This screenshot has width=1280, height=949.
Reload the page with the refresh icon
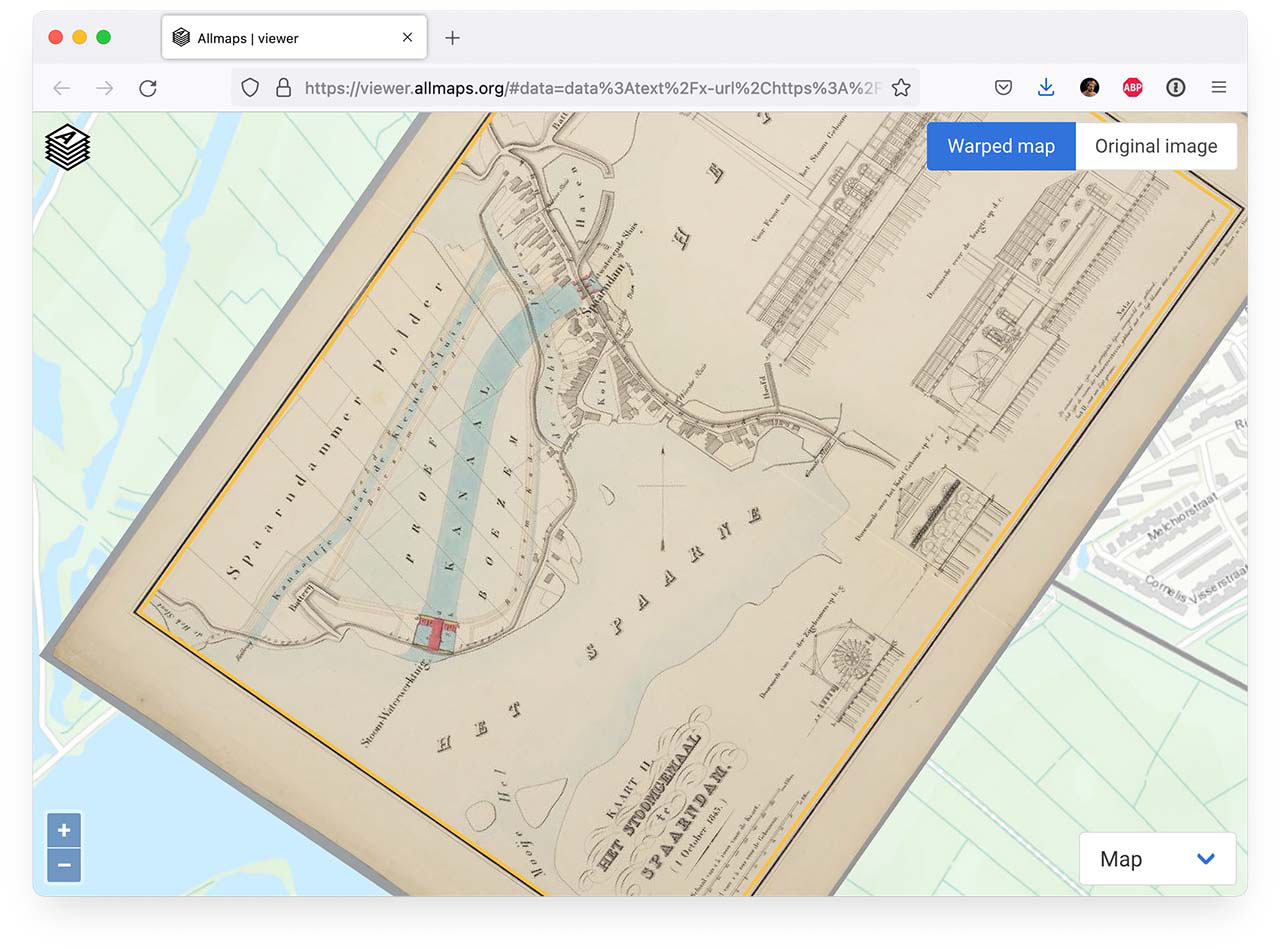[148, 88]
